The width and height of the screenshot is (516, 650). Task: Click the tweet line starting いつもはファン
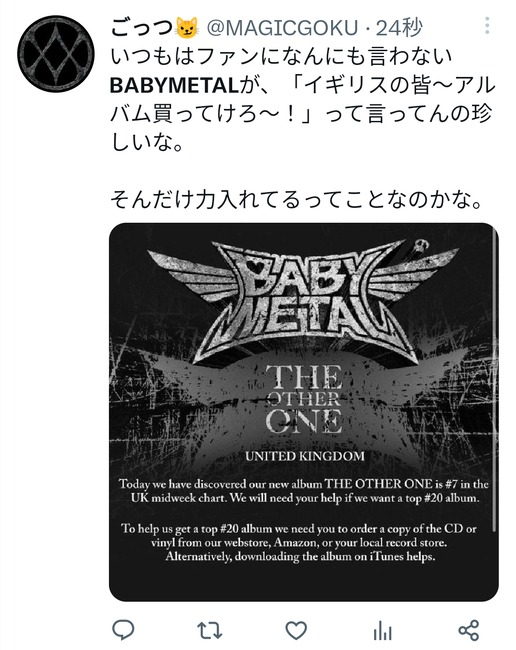point(281,57)
